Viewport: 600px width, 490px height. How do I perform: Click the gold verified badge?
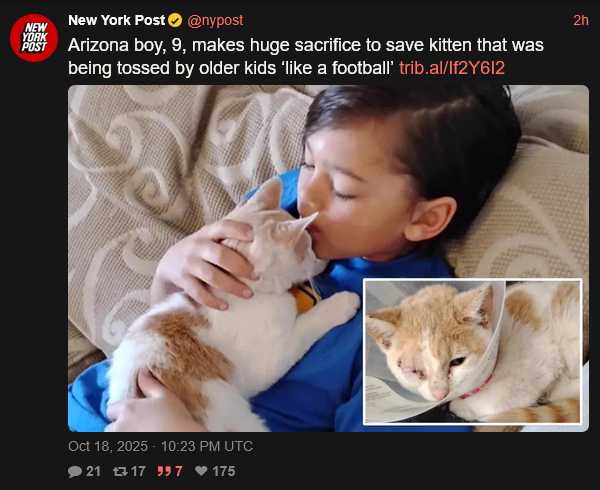(175, 20)
